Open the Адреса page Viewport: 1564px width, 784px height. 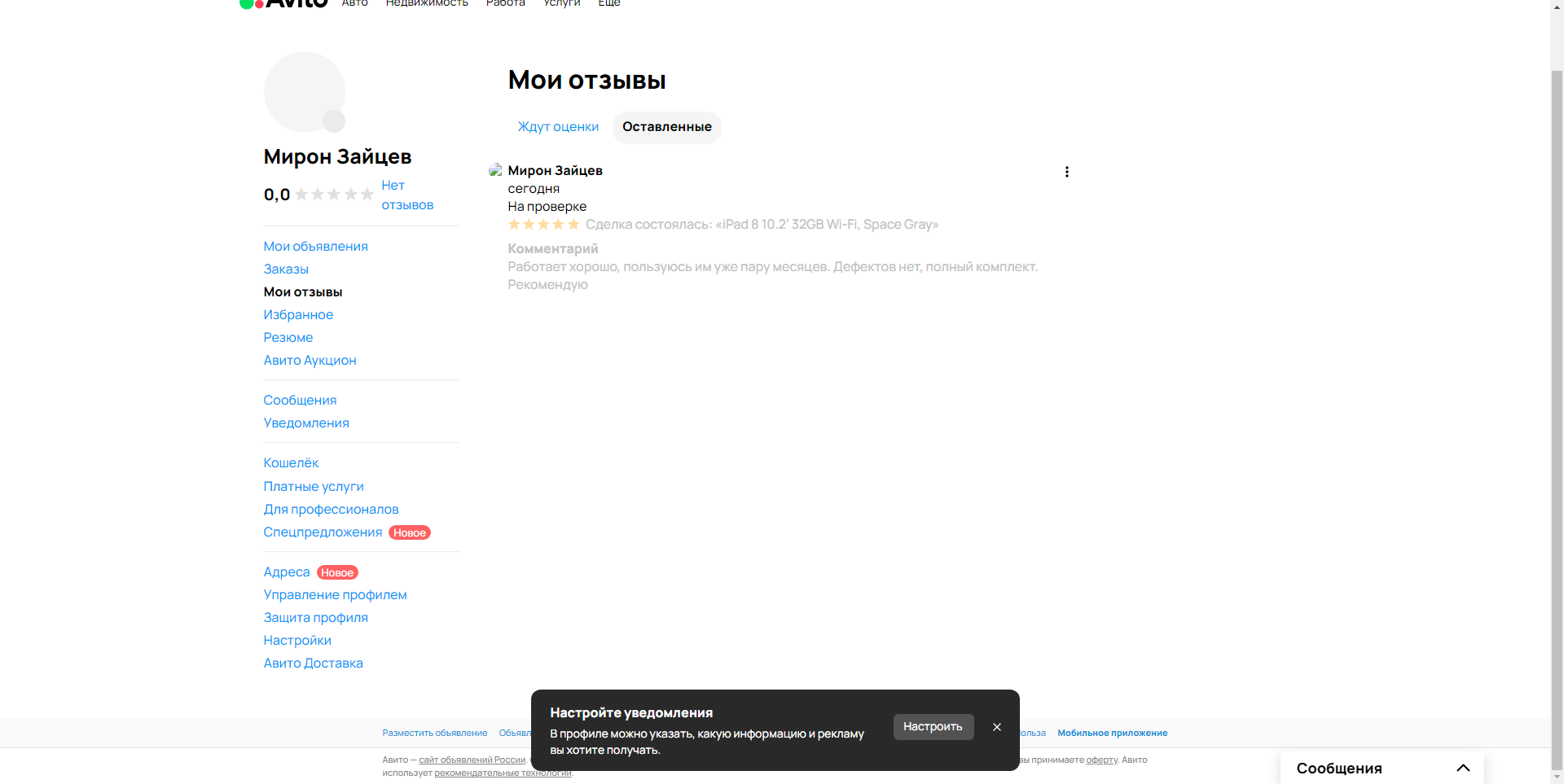(x=287, y=572)
